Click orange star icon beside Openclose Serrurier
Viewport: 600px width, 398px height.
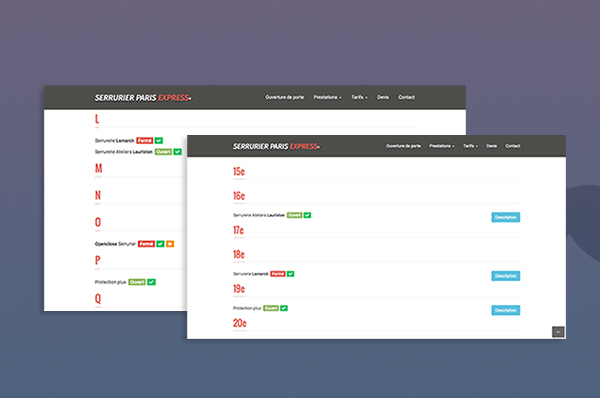170,244
